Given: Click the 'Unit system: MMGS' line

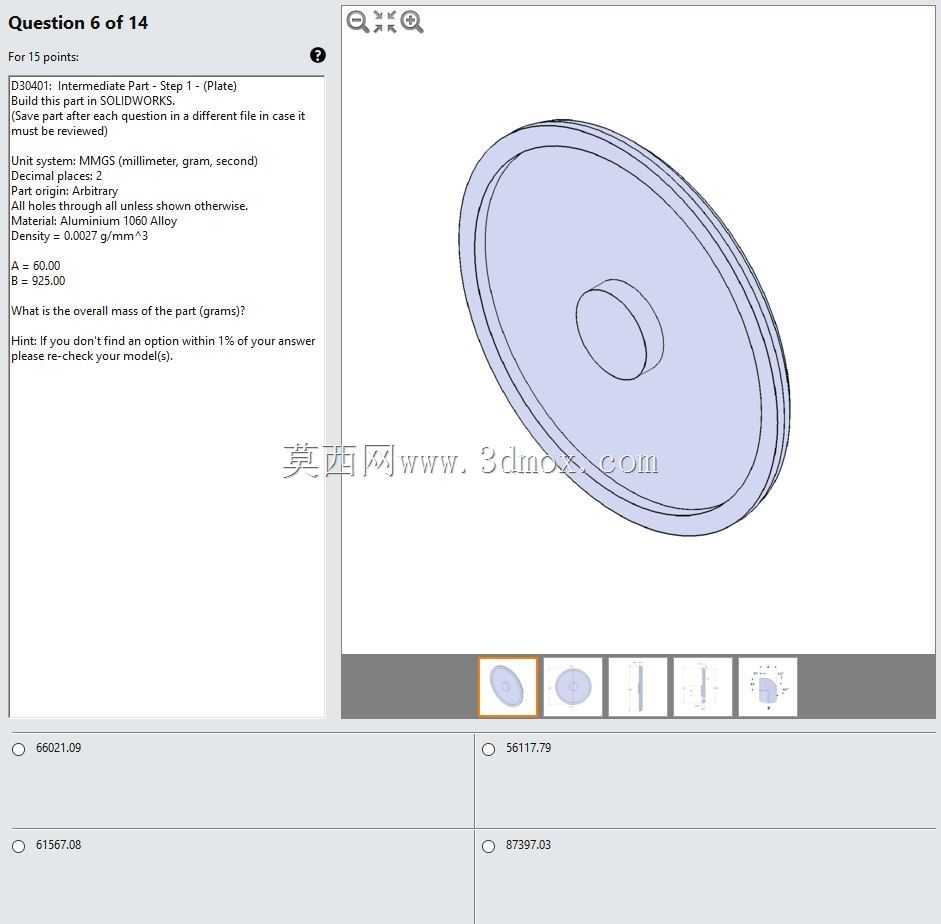Looking at the screenshot, I should coord(134,161).
